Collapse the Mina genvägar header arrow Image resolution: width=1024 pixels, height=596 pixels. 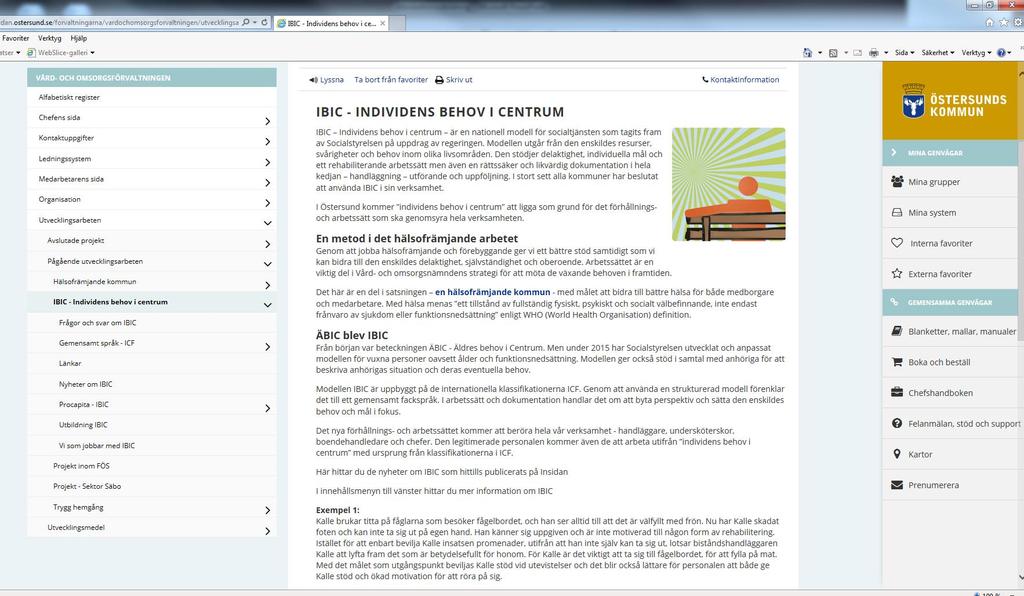894,152
